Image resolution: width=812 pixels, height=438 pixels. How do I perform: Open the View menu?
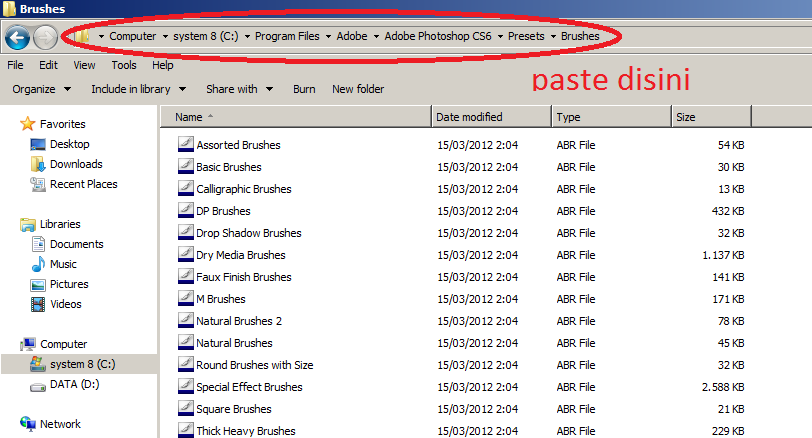pos(84,65)
